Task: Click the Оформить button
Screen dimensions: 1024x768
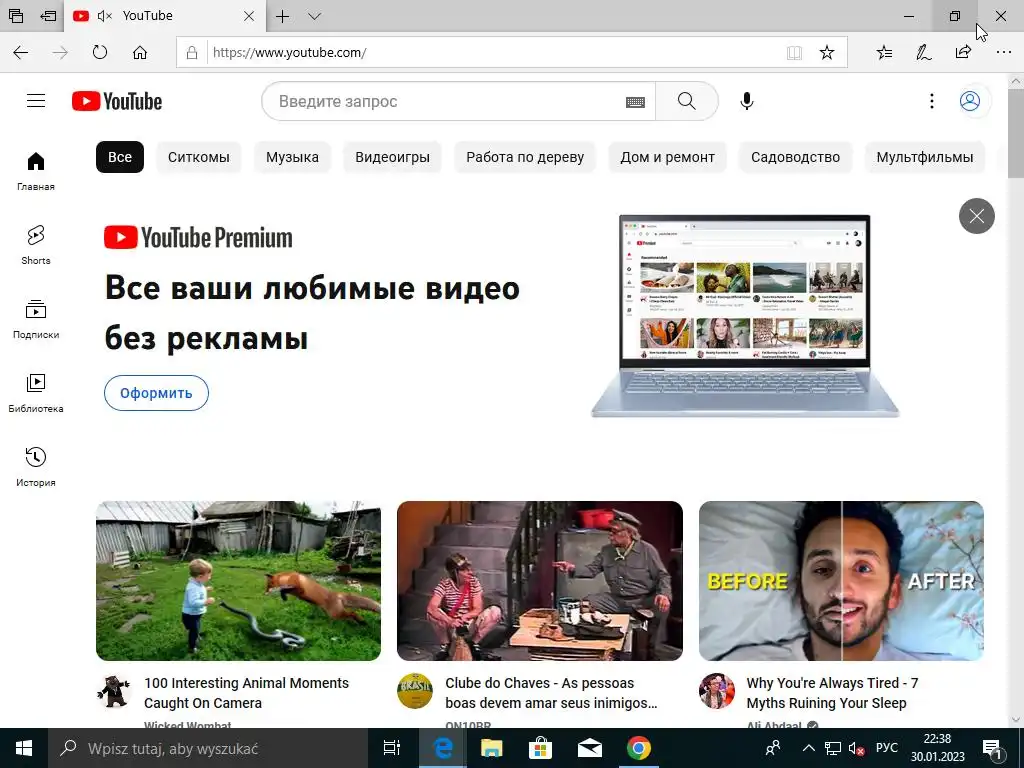Action: coord(156,393)
